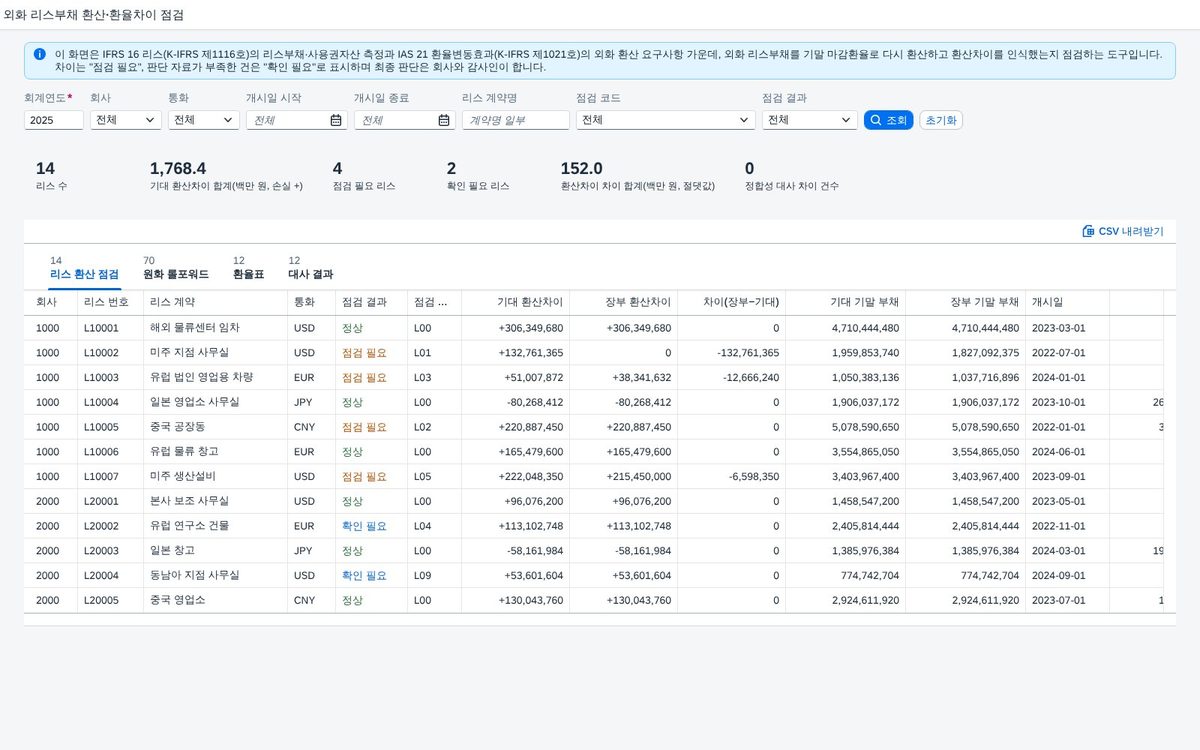This screenshot has height=750, width=1200.
Task: Click the 리스 번호 column header
Action: tap(110, 302)
